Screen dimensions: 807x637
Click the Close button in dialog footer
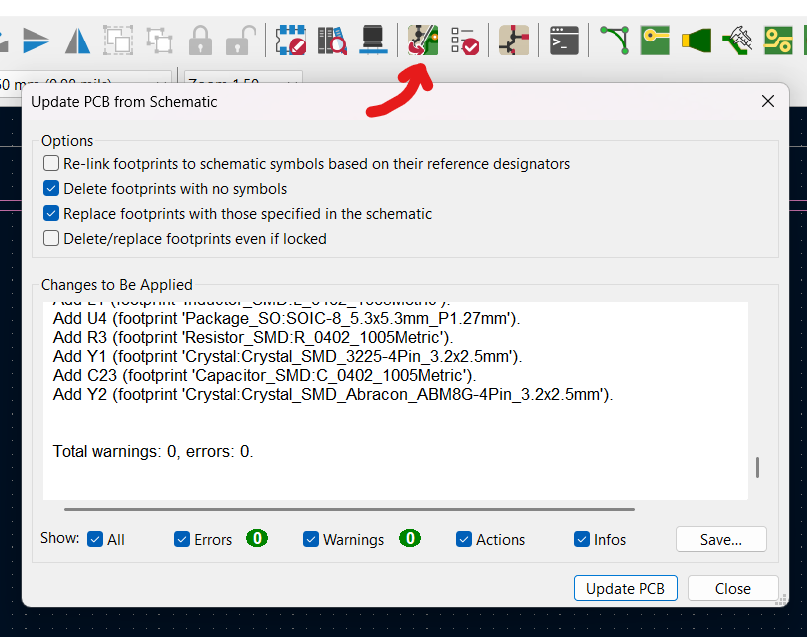pyautogui.click(x=733, y=588)
